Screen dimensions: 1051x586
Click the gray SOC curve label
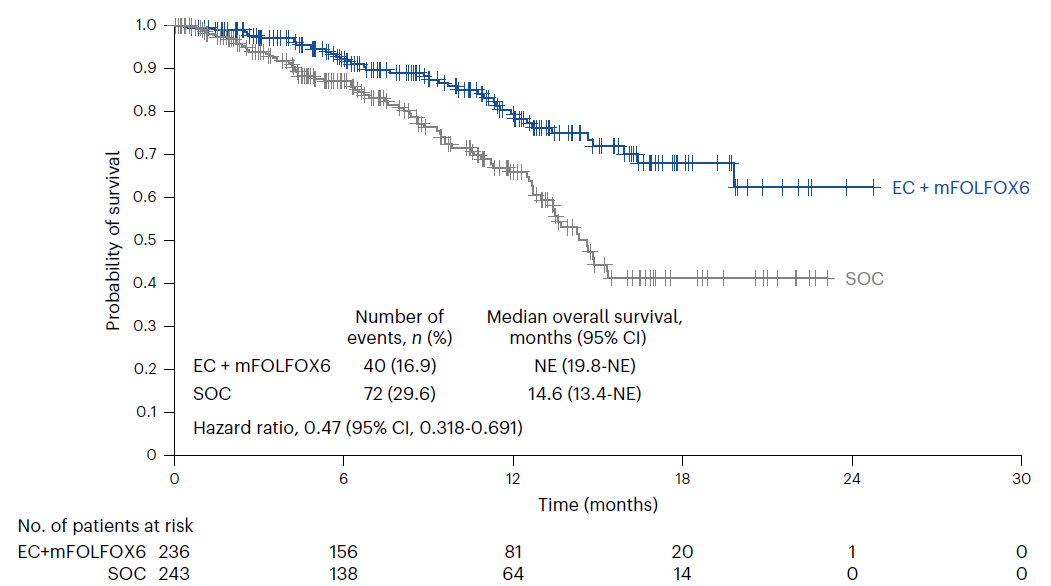click(x=864, y=279)
